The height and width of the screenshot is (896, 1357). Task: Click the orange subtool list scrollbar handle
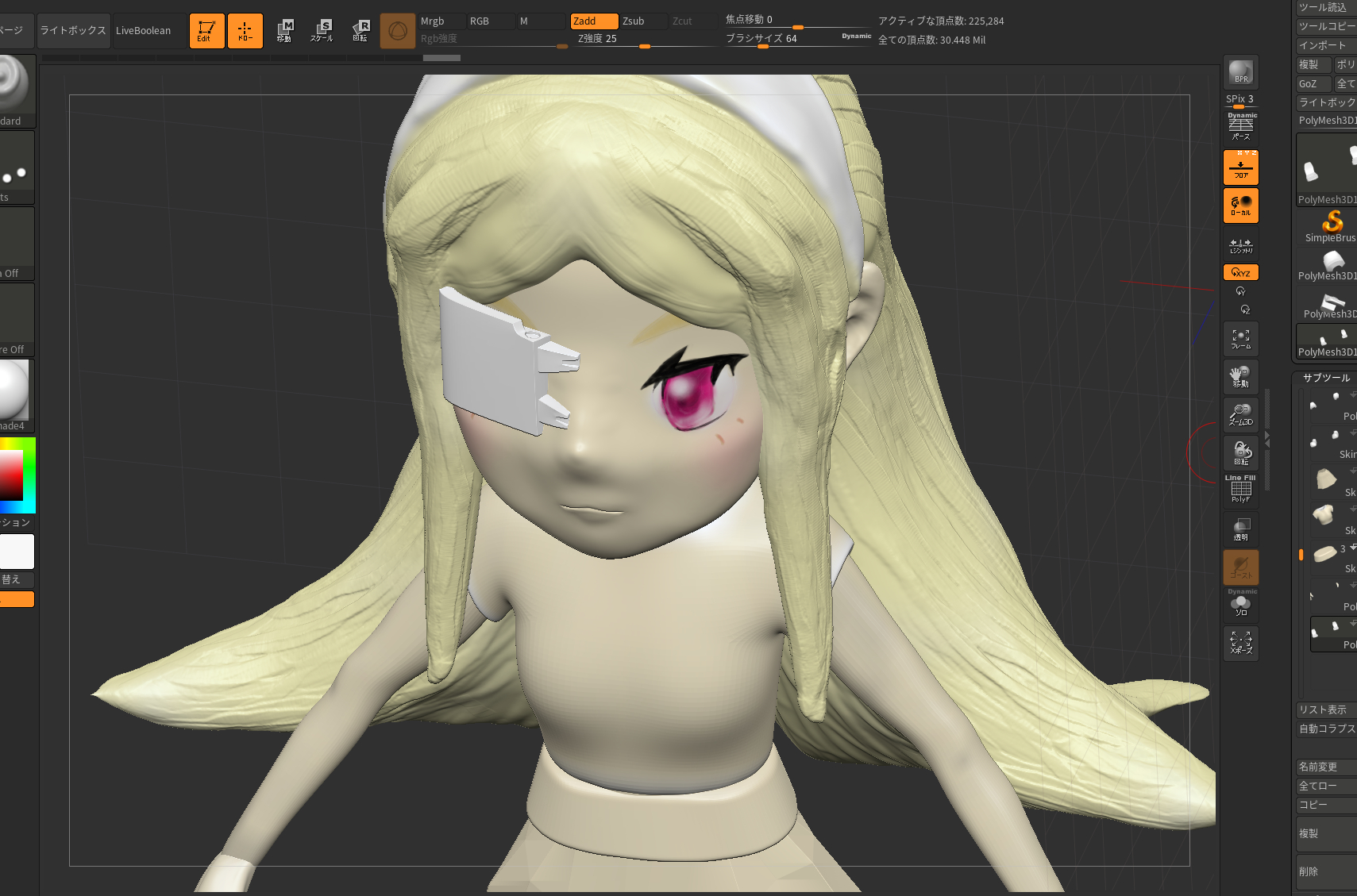[1301, 555]
